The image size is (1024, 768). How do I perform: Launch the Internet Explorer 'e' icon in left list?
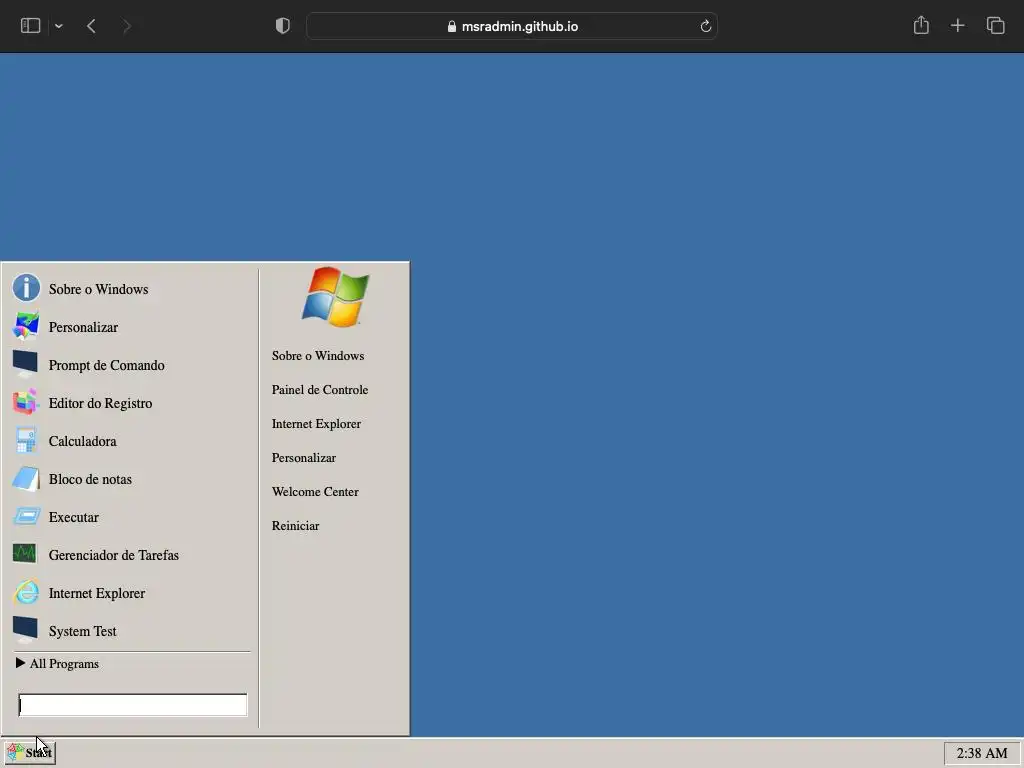(x=26, y=592)
